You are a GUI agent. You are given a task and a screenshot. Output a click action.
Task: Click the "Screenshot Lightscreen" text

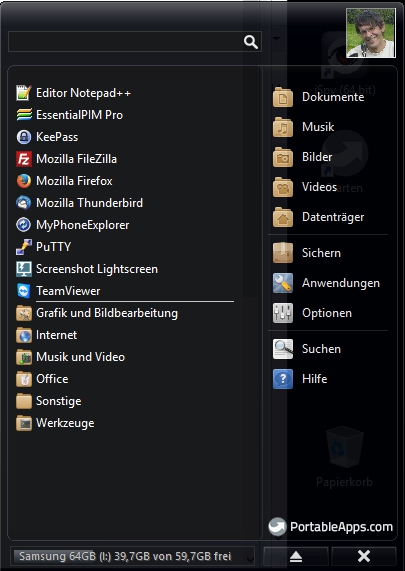(x=97, y=269)
